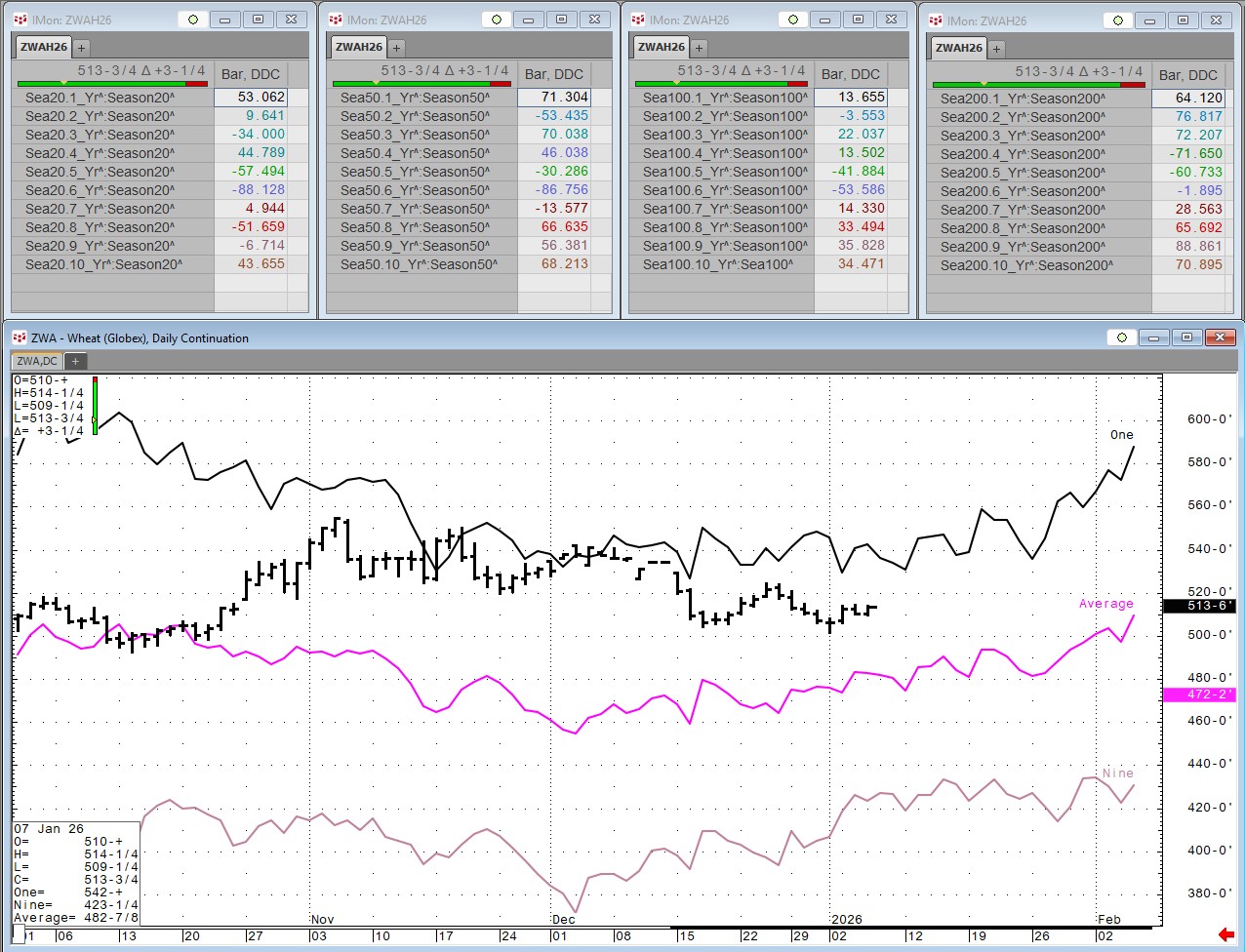
Task: Select the ZWA,DC chart tab
Action: 38,361
